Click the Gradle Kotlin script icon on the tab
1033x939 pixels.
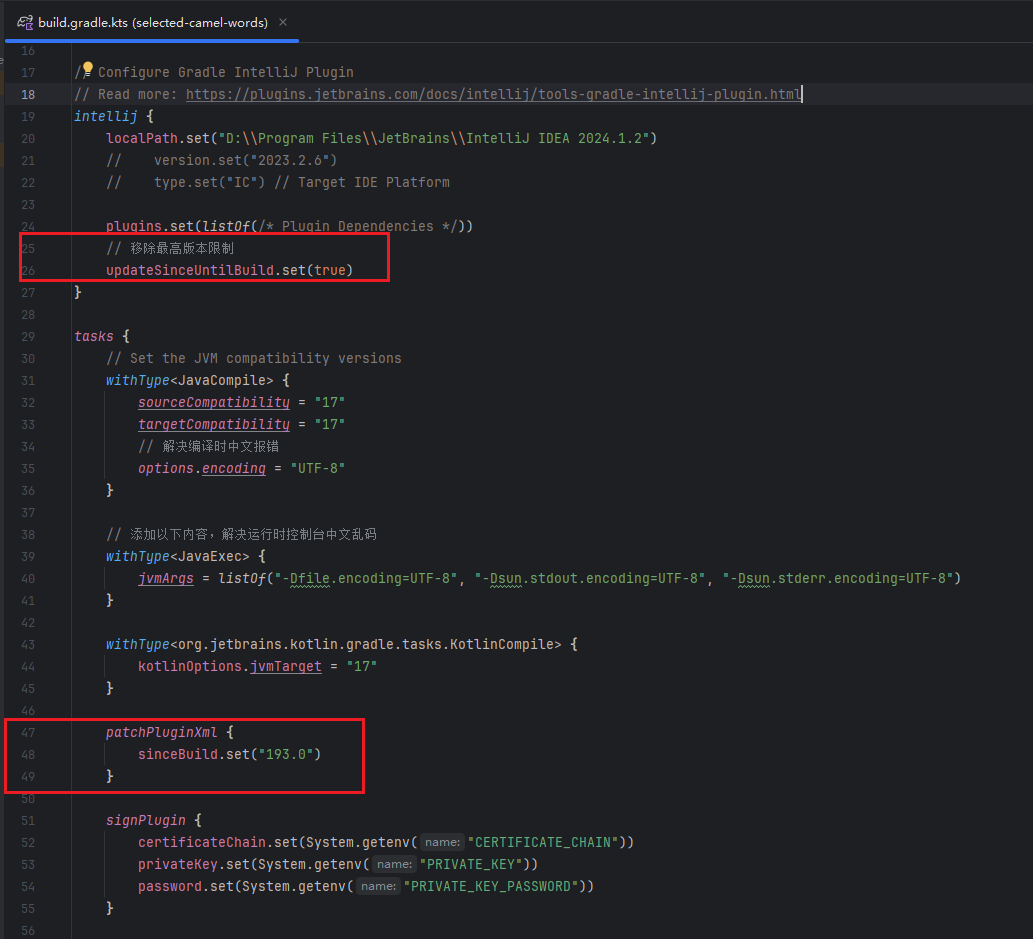click(x=24, y=20)
